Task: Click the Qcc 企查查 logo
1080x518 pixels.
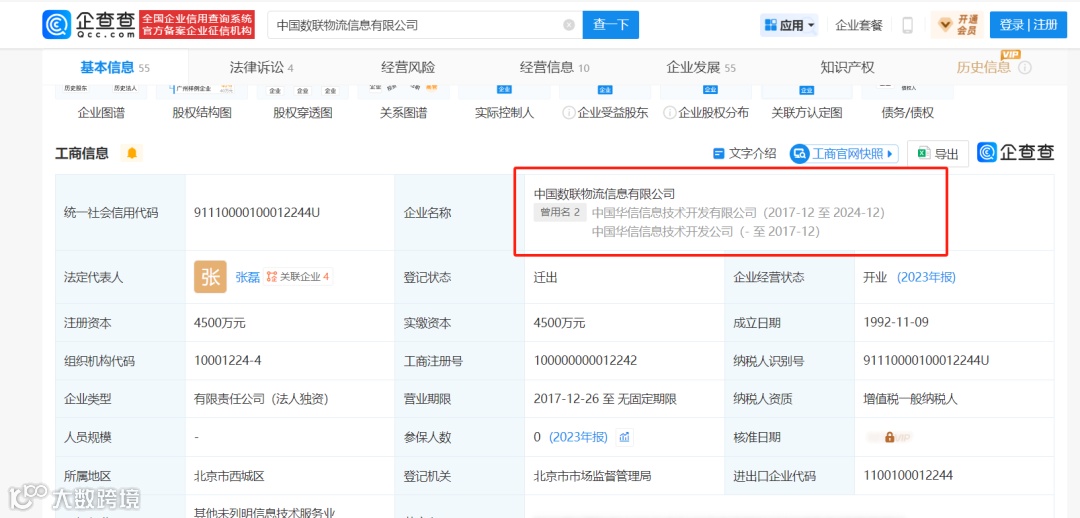Action: click(89, 25)
